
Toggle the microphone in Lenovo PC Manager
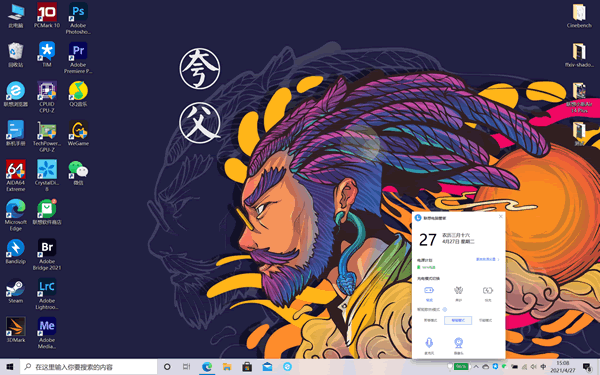(429, 342)
